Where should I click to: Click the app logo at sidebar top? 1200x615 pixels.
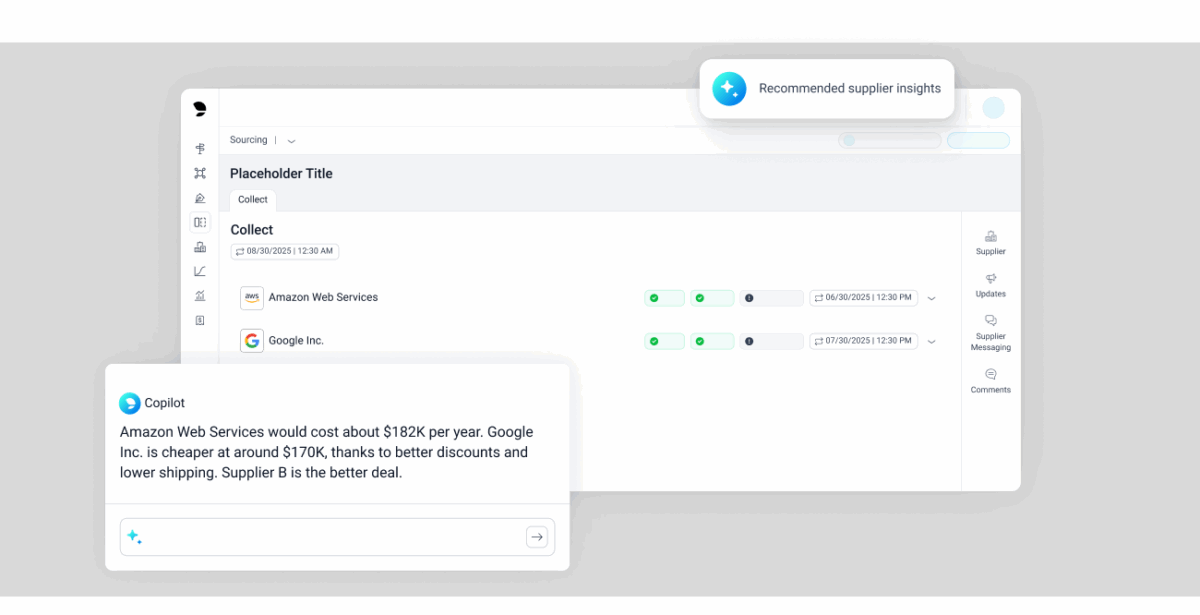200,109
